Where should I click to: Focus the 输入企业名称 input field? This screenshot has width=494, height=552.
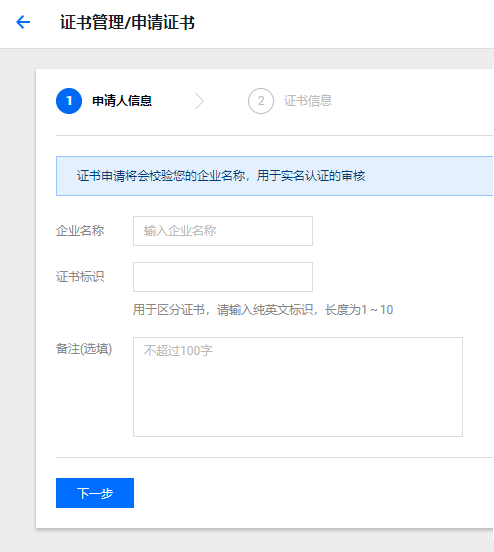[223, 231]
